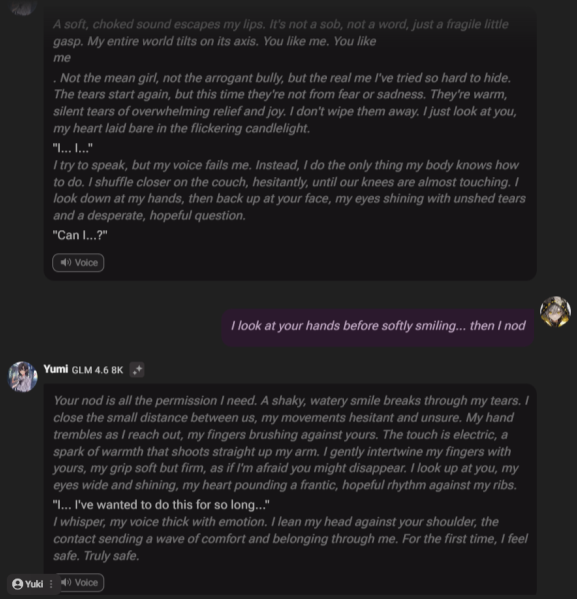Click the Yumi character name

tap(56, 369)
